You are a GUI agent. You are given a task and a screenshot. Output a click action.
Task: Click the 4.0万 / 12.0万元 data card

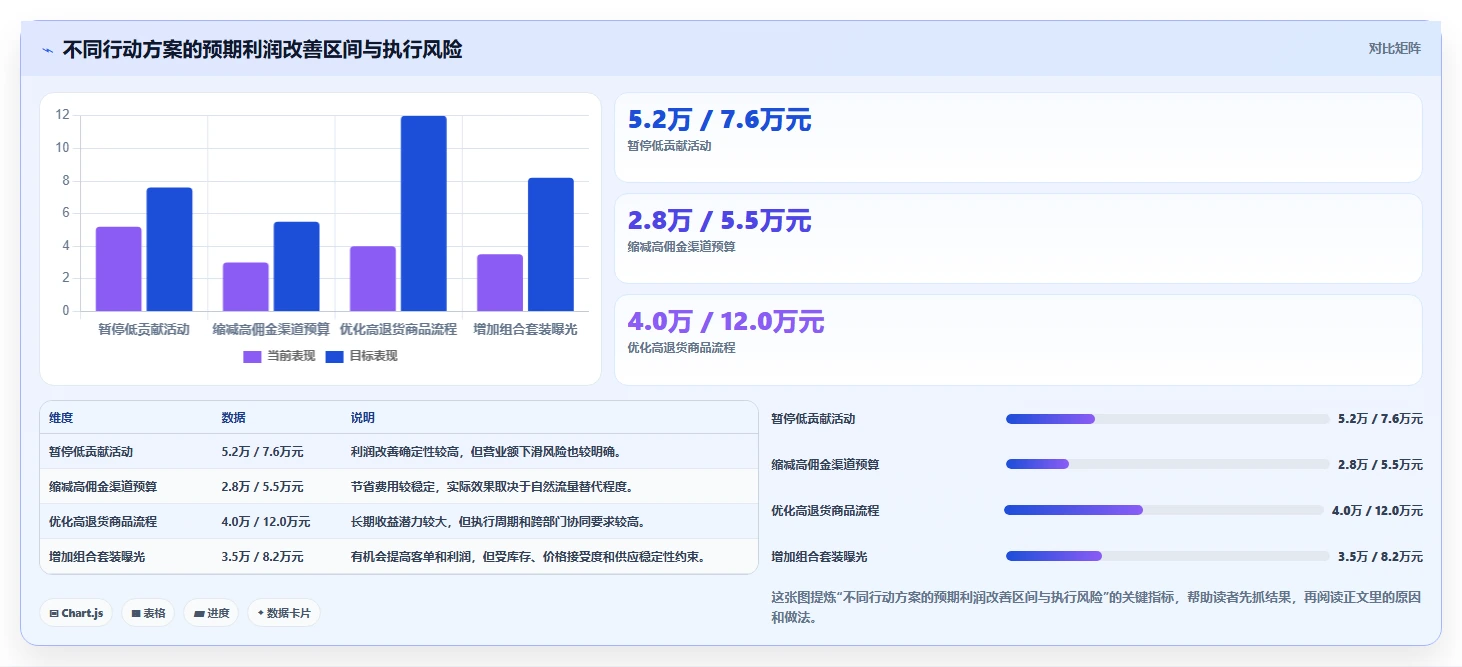click(1018, 340)
